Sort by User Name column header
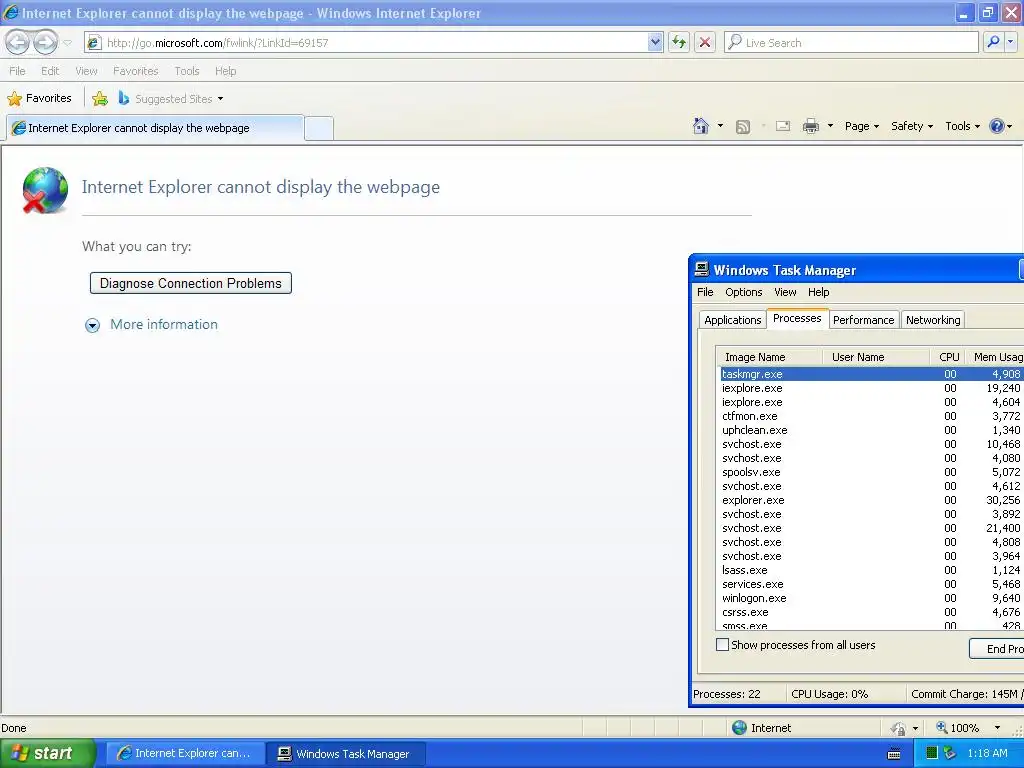This screenshot has width=1024, height=768. click(x=876, y=357)
